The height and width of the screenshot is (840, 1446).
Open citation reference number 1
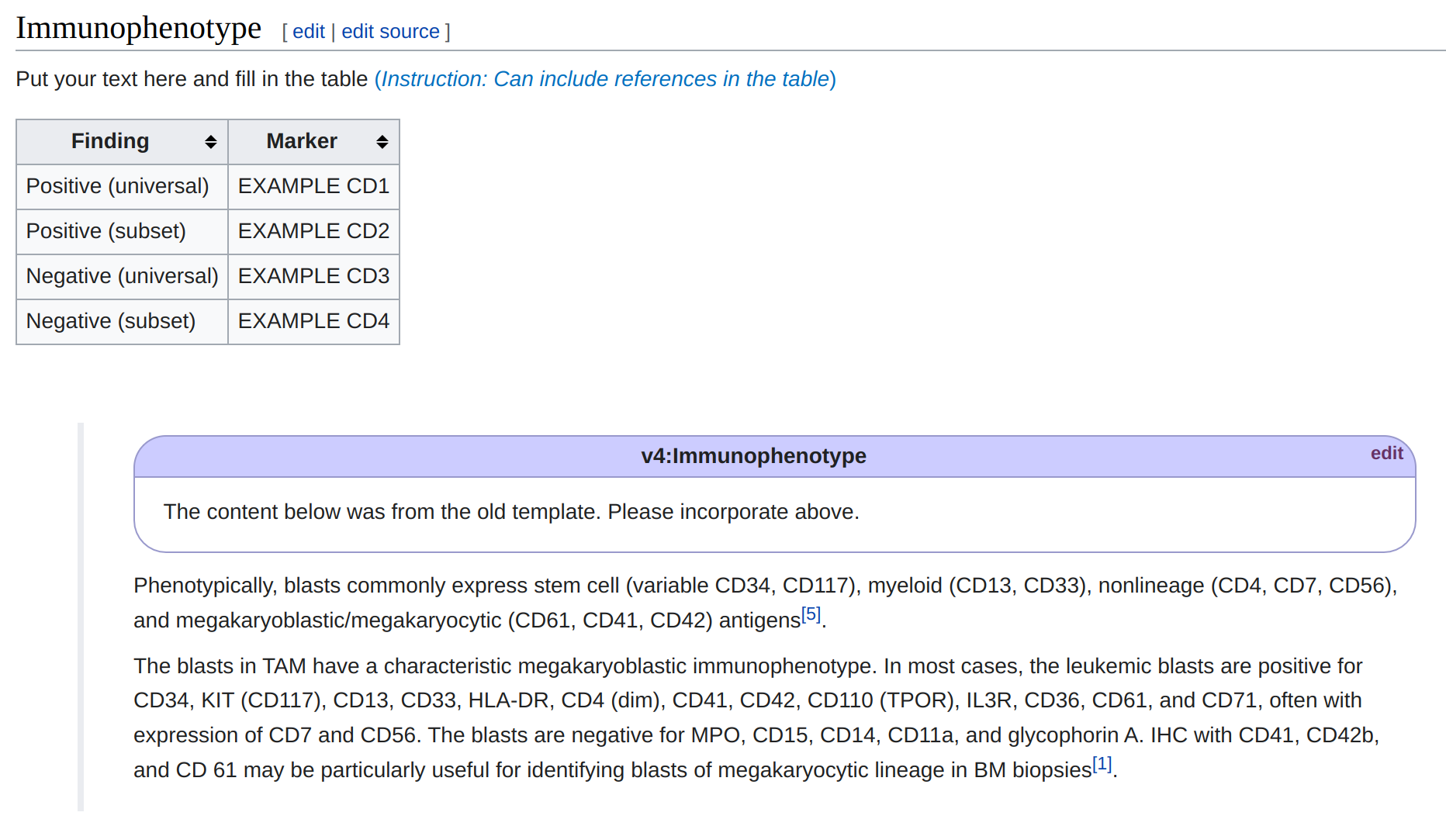pyautogui.click(x=1102, y=764)
